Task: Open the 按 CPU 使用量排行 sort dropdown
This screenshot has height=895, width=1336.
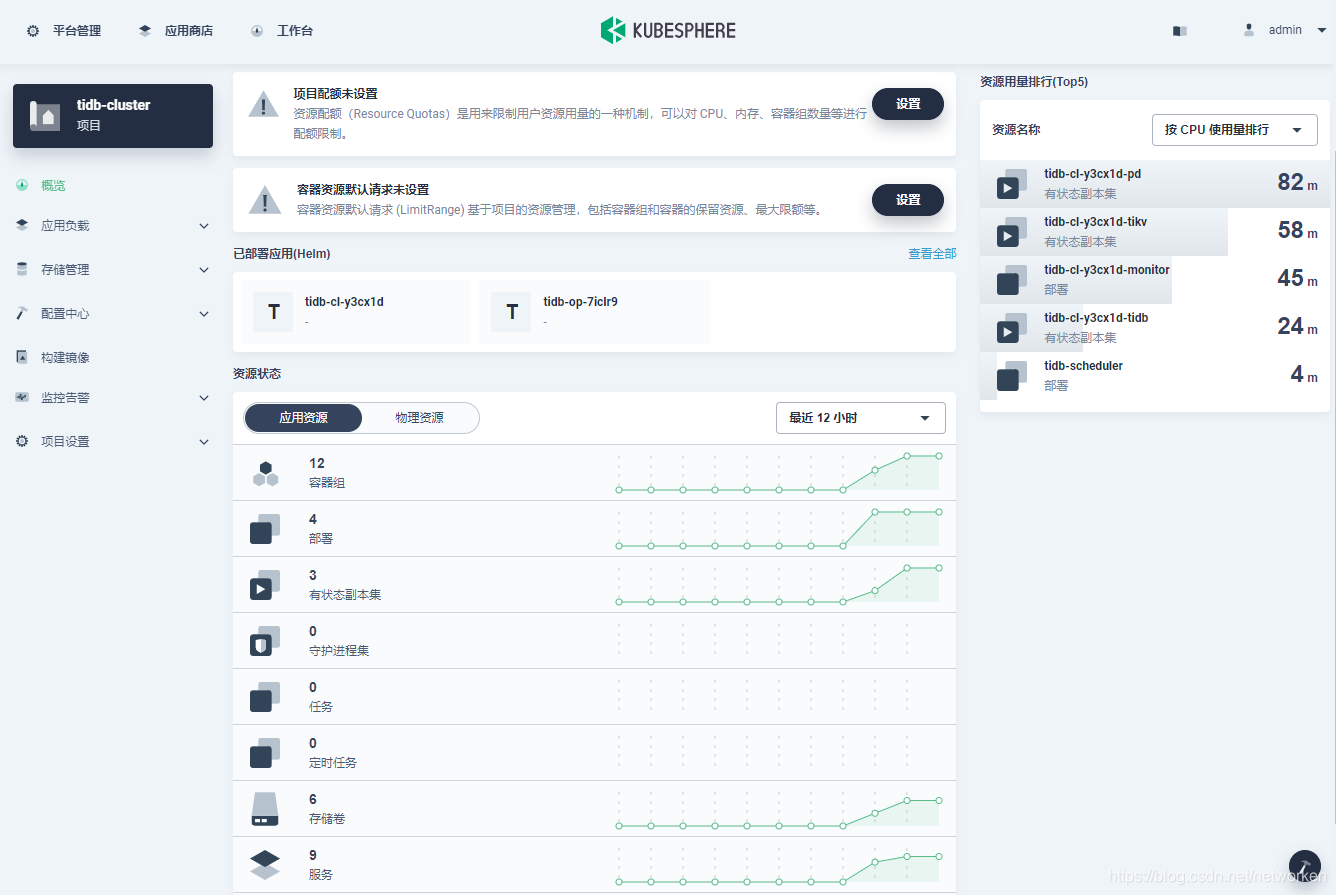Action: 1234,130
